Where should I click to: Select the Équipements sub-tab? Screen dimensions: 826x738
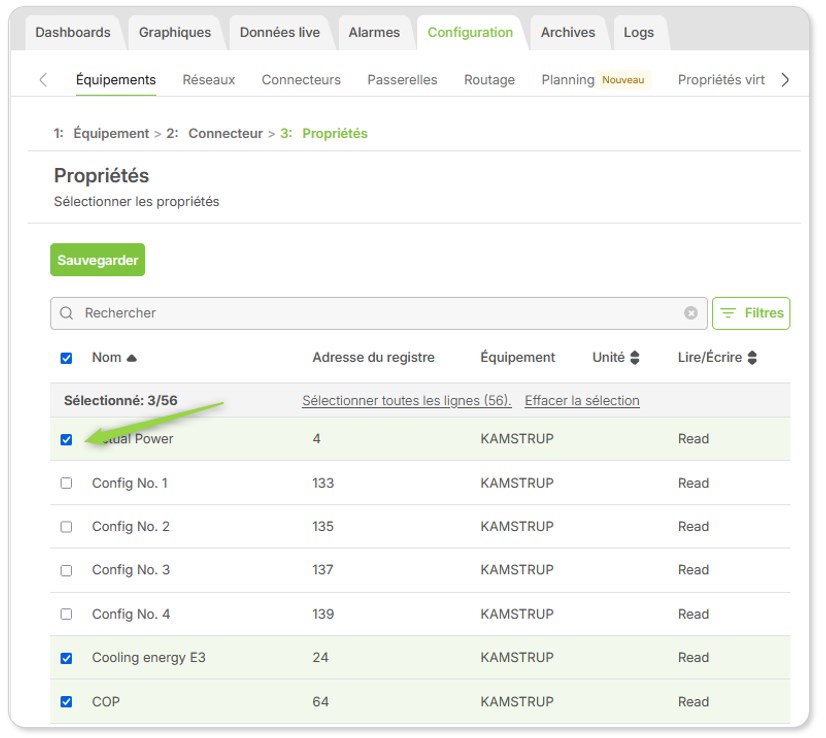[x=116, y=80]
